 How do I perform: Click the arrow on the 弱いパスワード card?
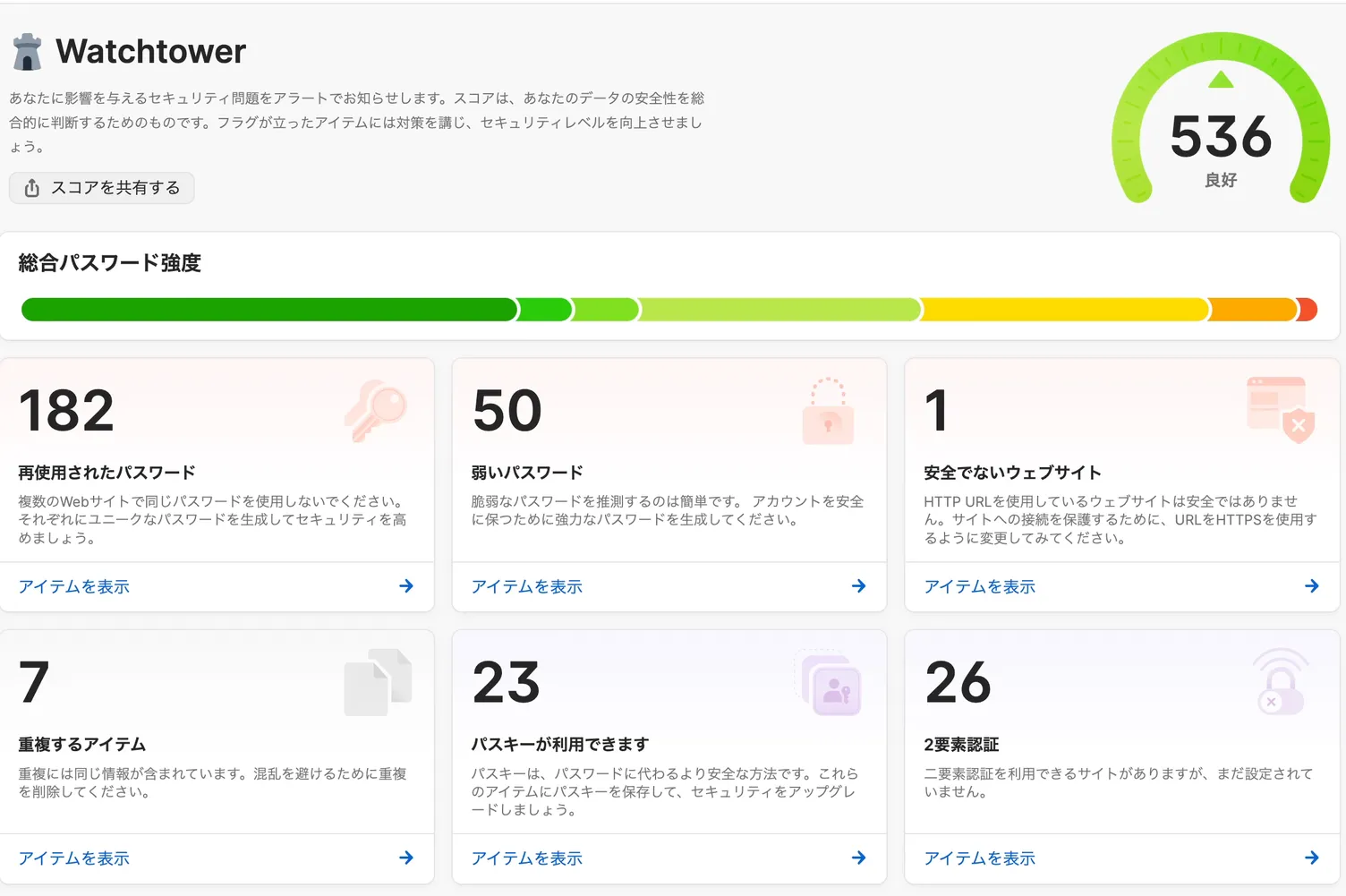tap(859, 586)
